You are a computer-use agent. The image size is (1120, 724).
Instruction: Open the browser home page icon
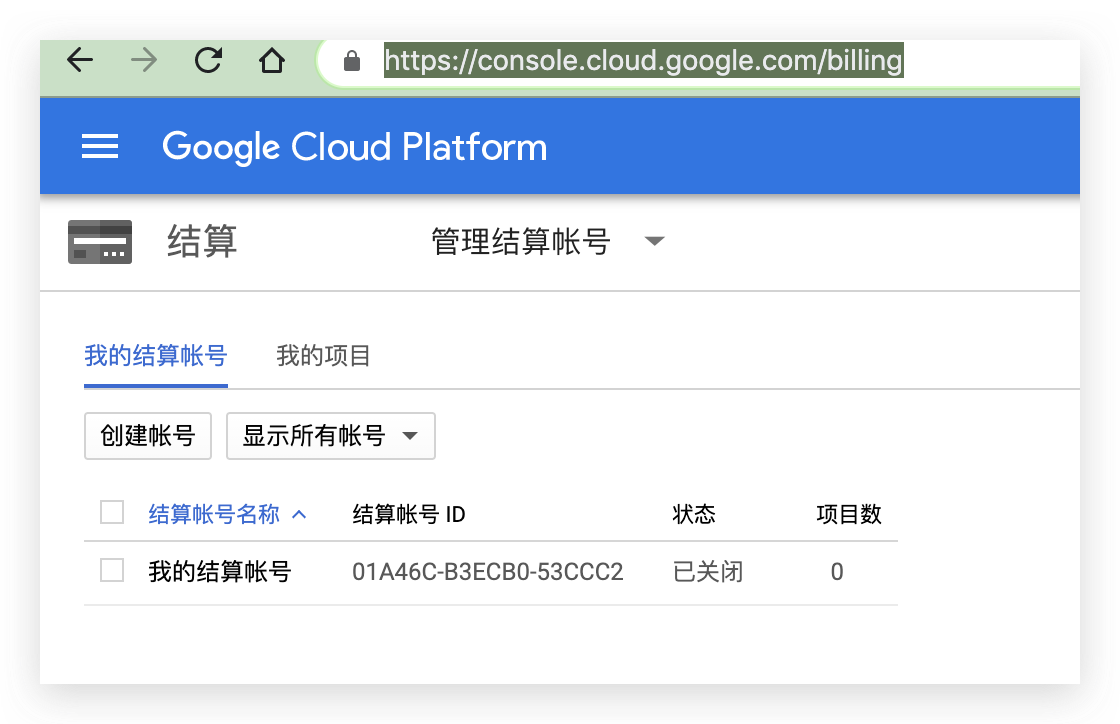[x=271, y=60]
